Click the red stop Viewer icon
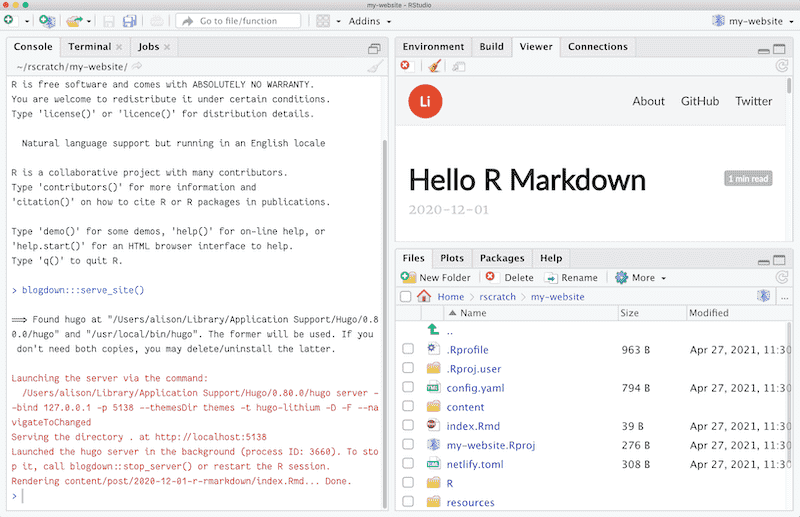Screen dimensions: 800x517 [405, 65]
